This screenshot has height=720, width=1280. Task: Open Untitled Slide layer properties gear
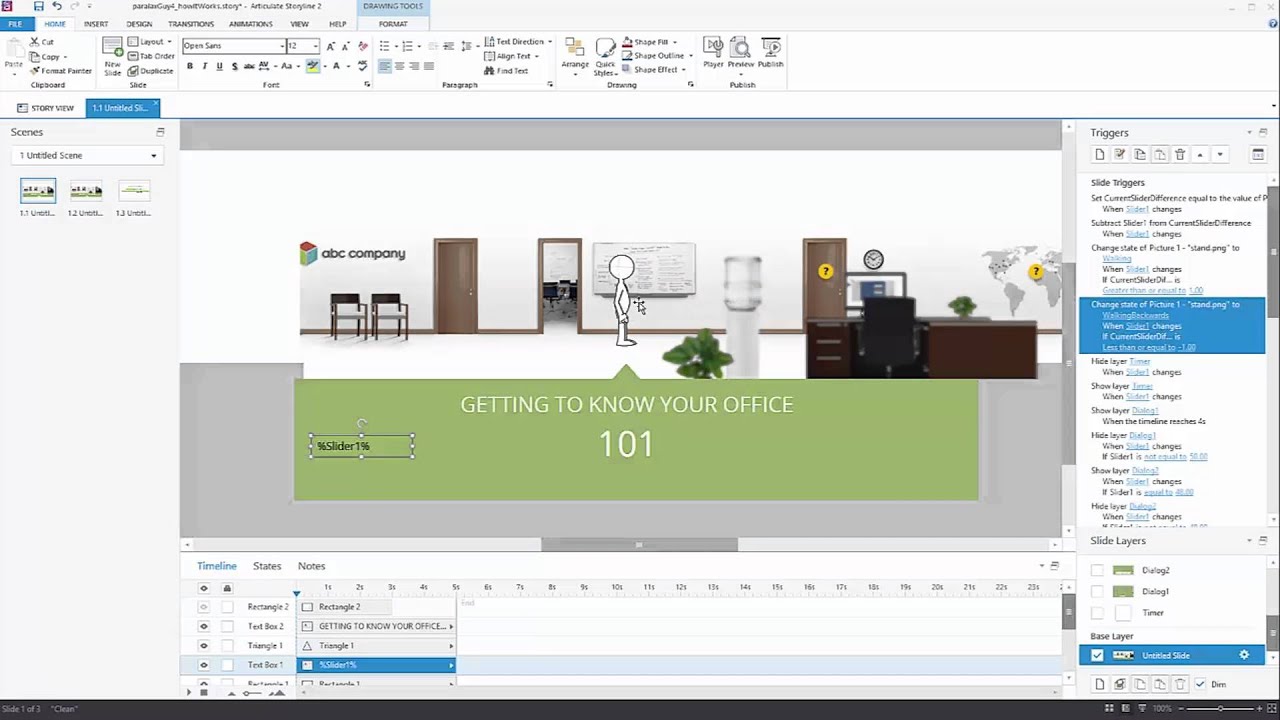tap(1244, 655)
